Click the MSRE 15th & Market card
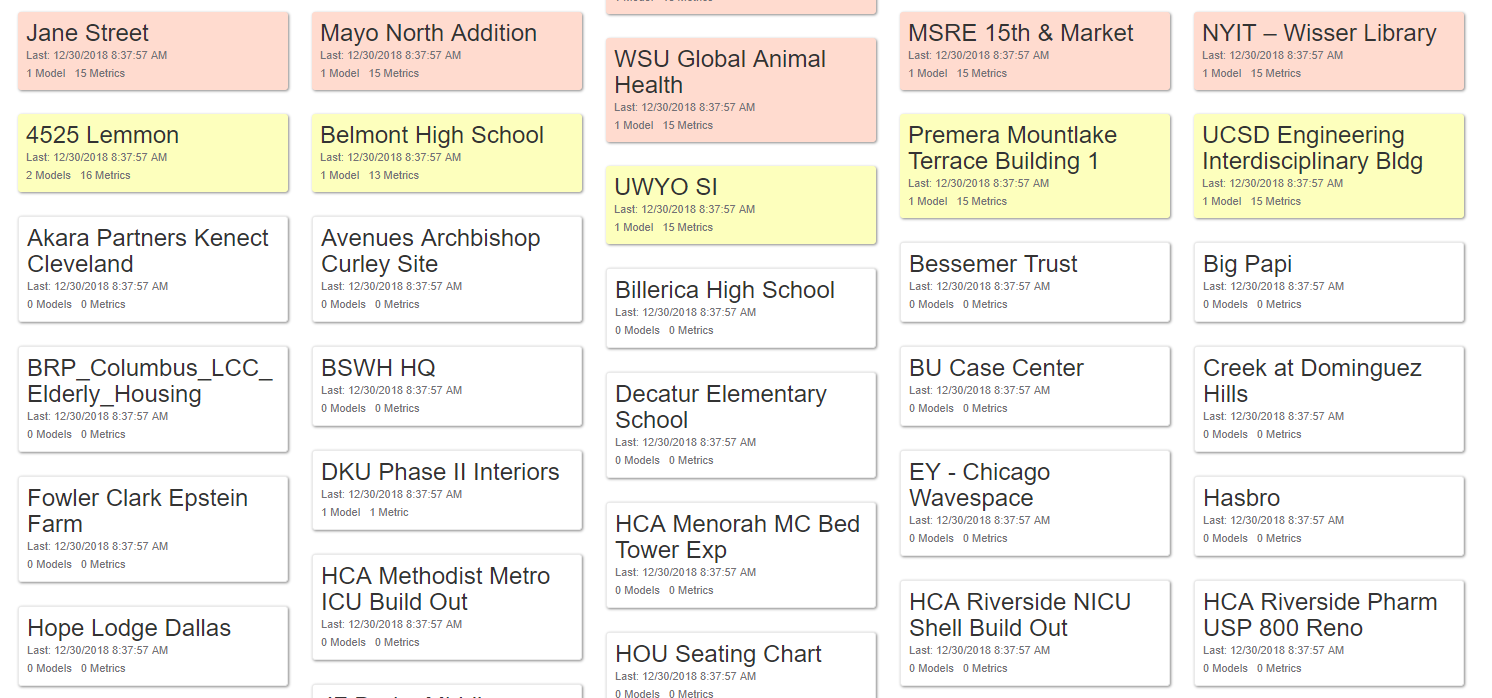The height and width of the screenshot is (698, 1492). 1035,50
